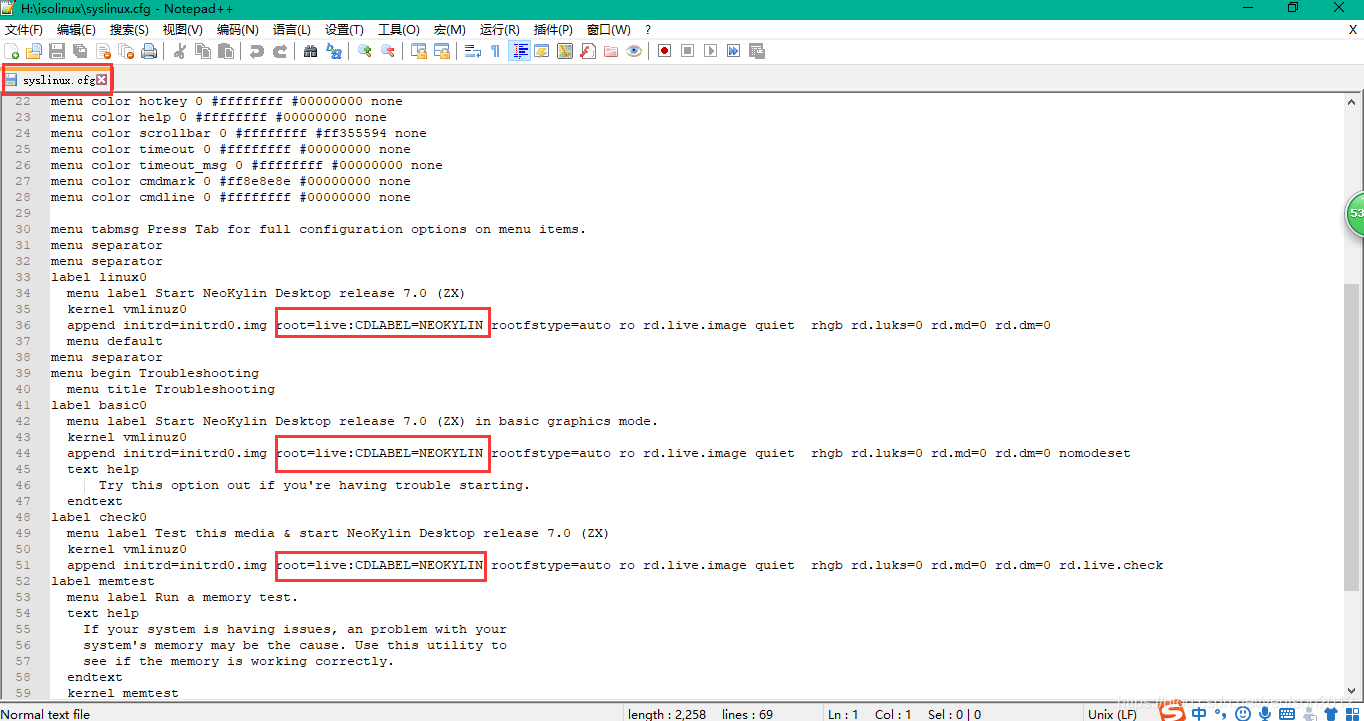Open Sogou toolbox grid icon
This screenshot has width=1364, height=721.
(x=1352, y=714)
